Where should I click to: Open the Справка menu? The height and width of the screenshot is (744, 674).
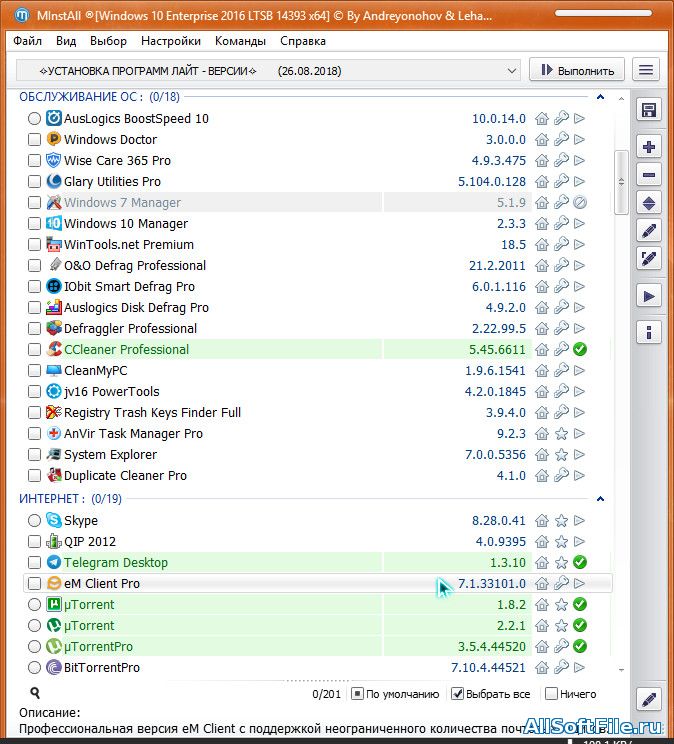[x=303, y=41]
